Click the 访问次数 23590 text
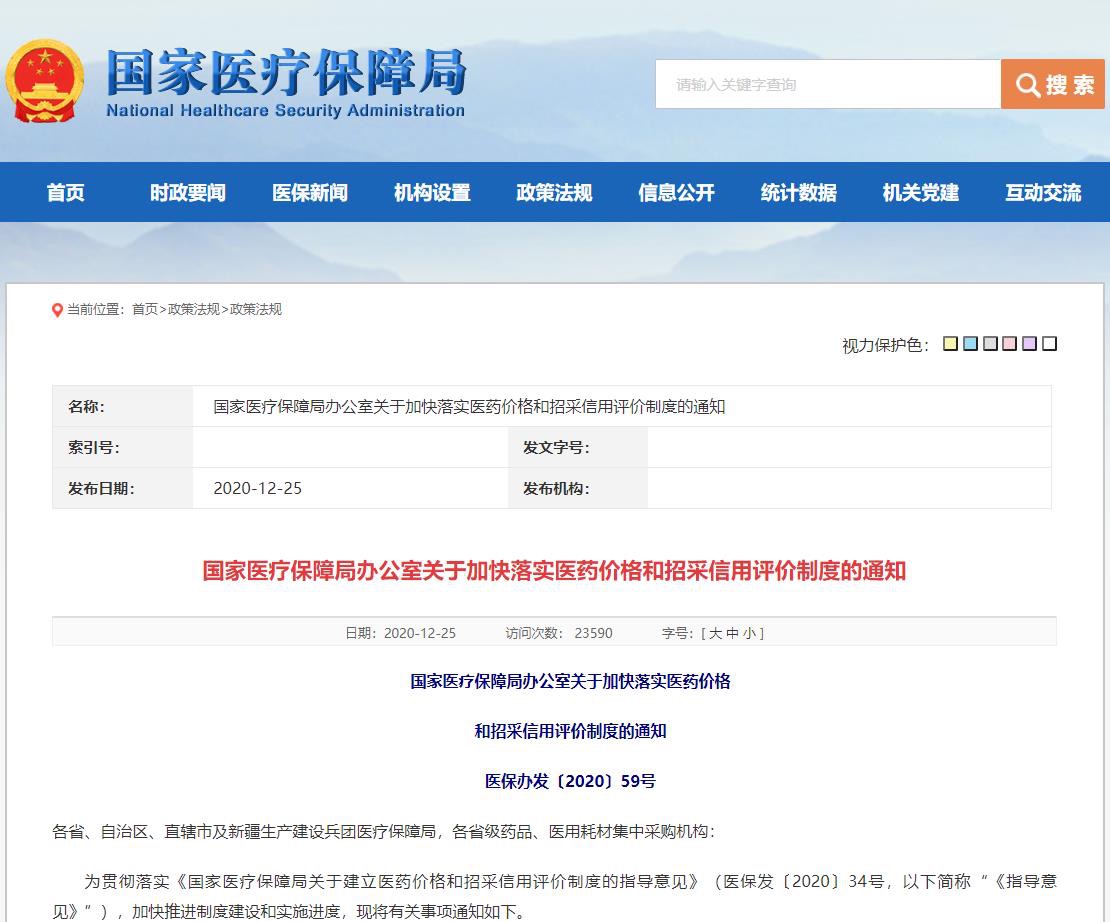 [x=559, y=633]
